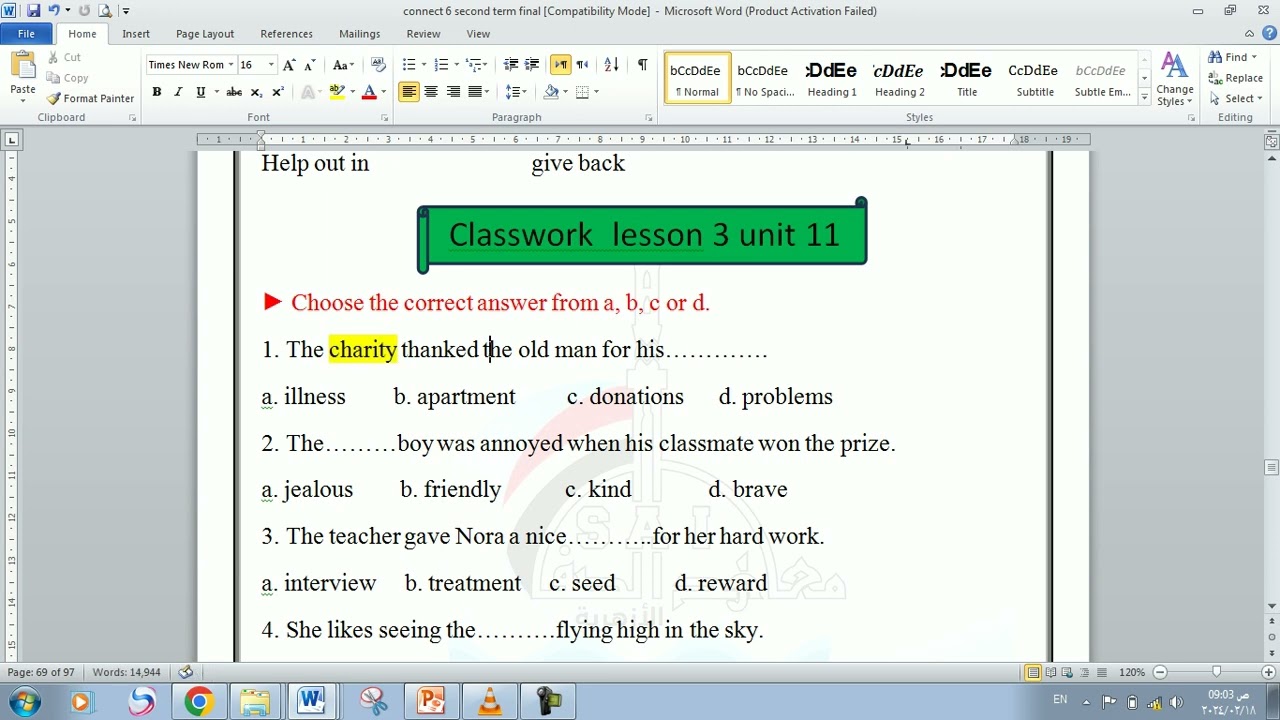This screenshot has width=1280, height=720.
Task: Select the Format Painter tool
Action: click(x=90, y=98)
